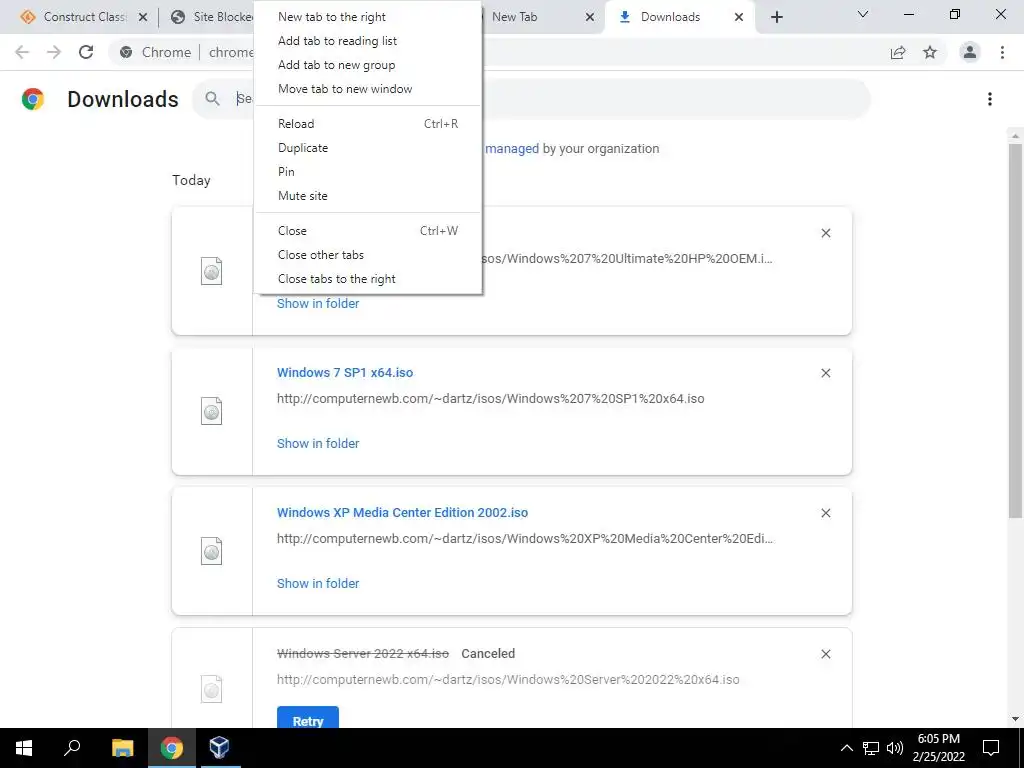Click the page vertical scrollbar thumb
The height and width of the screenshot is (768, 1024).
[1015, 330]
